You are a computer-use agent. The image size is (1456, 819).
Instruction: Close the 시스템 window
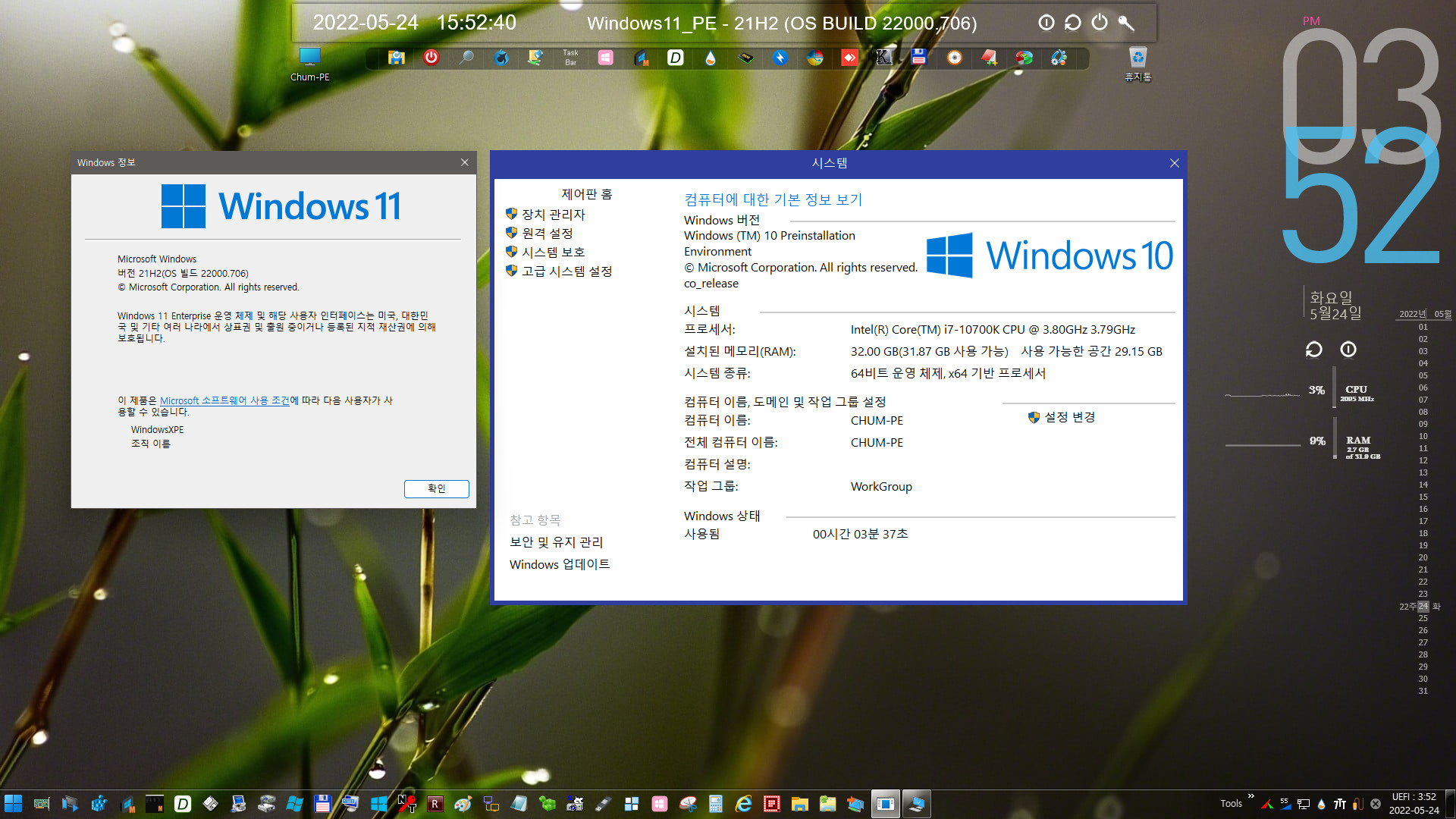pyautogui.click(x=1174, y=163)
